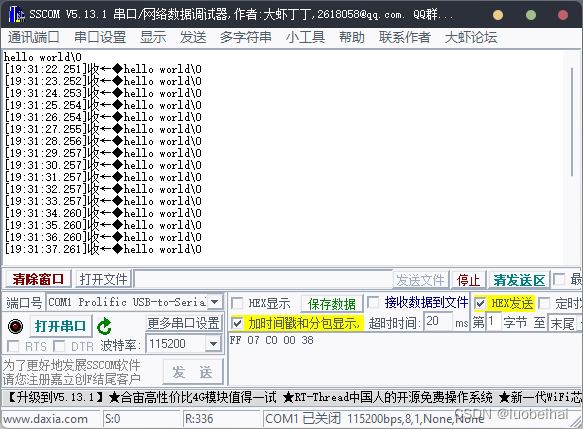
Task: Open the 帮助 menu
Action: (352, 37)
